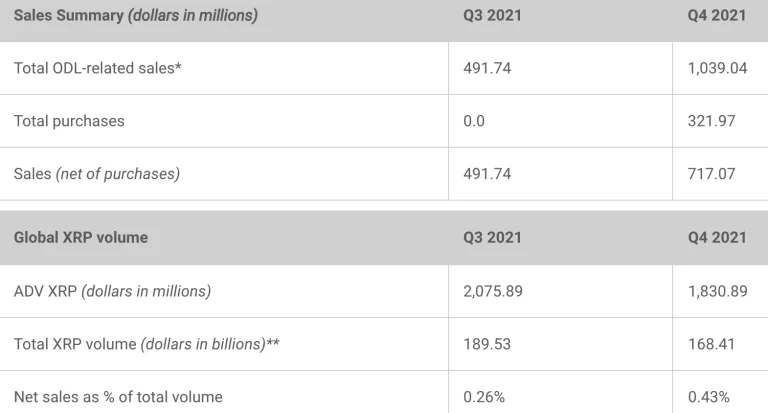Click the 0.0 total purchases value
Screen dimensions: 768x413
(x=474, y=121)
